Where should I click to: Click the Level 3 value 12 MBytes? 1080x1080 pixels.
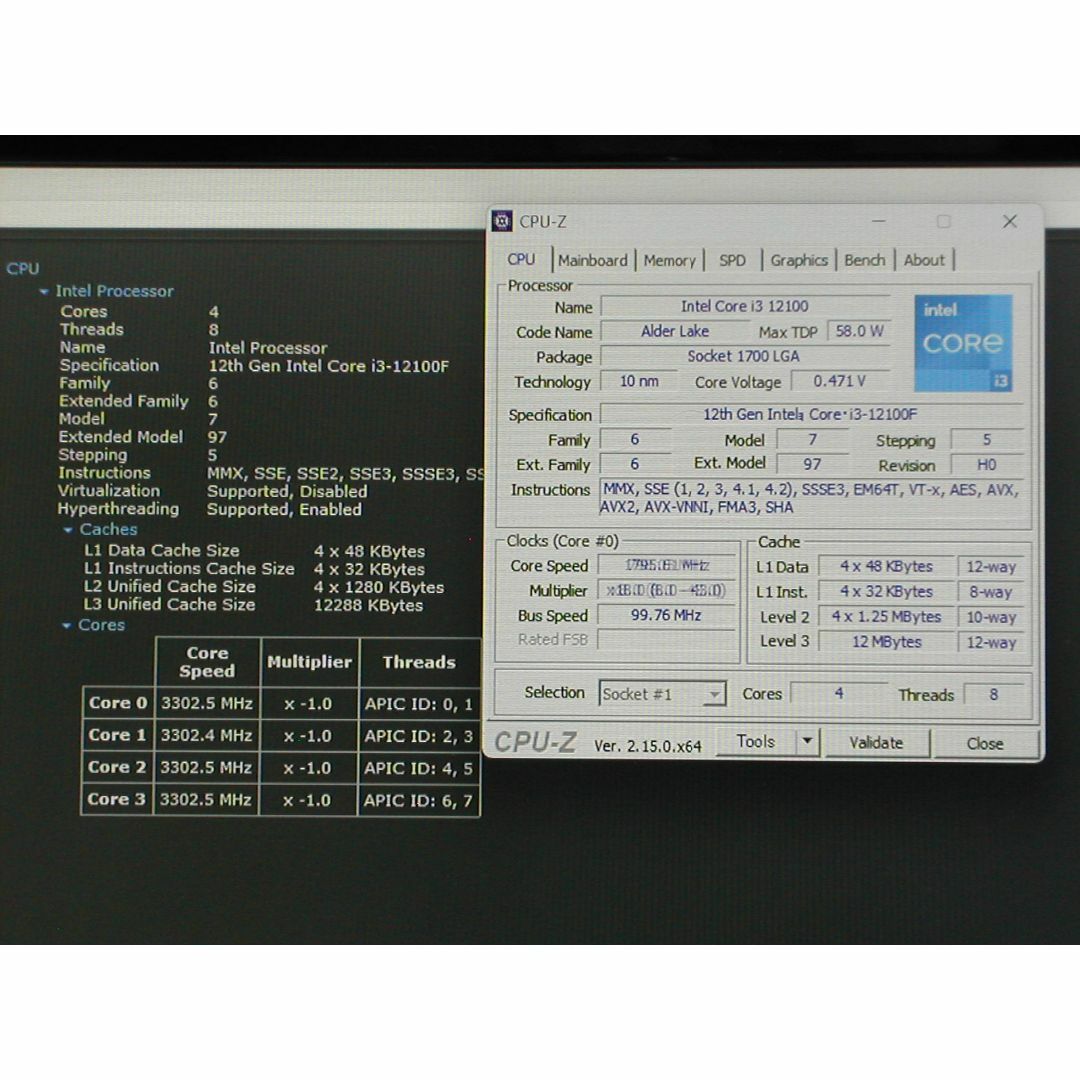coord(886,641)
